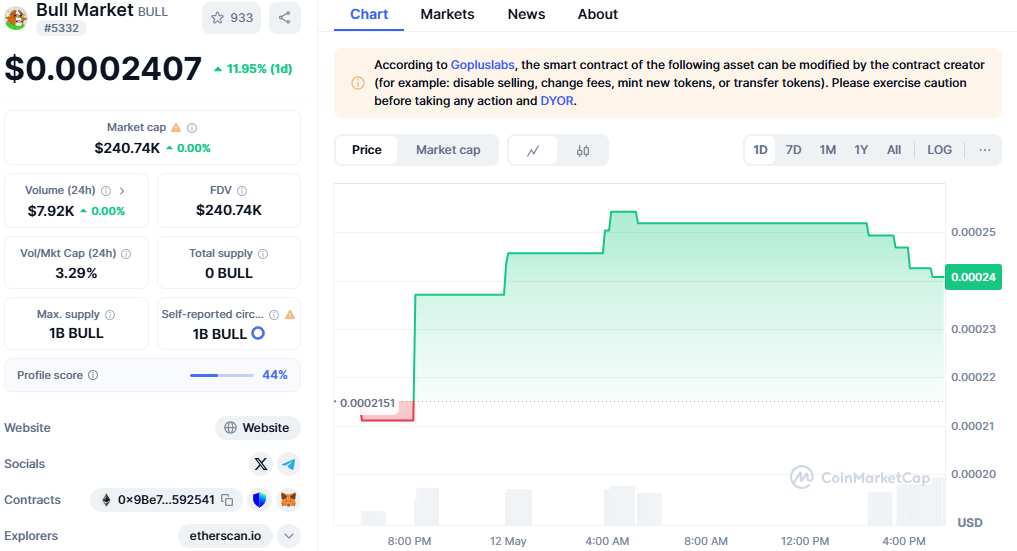Screen dimensions: 1017x551
Task: Open the Markets tab
Action: pyautogui.click(x=447, y=14)
